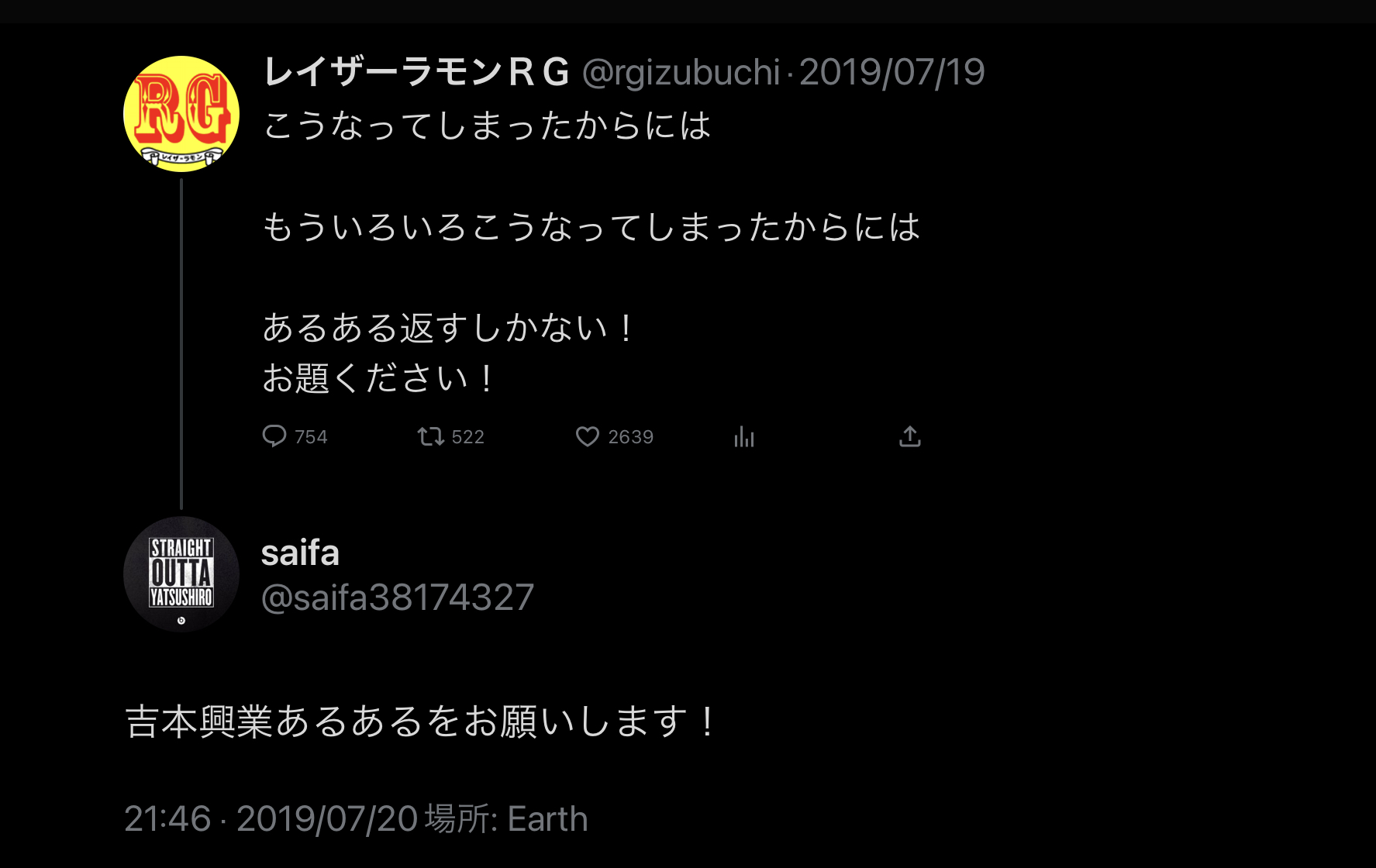Retweet the レイザーラモンRG post
Image resolution: width=1376 pixels, height=868 pixels.
point(430,436)
